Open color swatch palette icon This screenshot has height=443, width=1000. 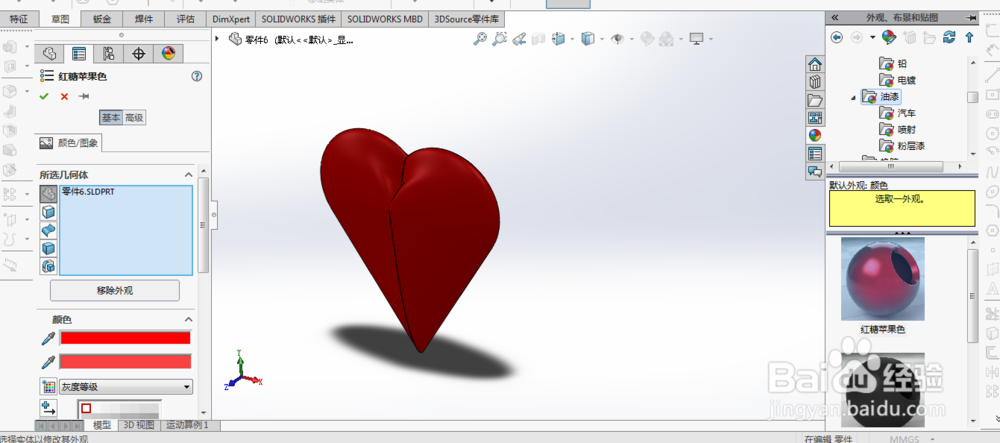48,386
